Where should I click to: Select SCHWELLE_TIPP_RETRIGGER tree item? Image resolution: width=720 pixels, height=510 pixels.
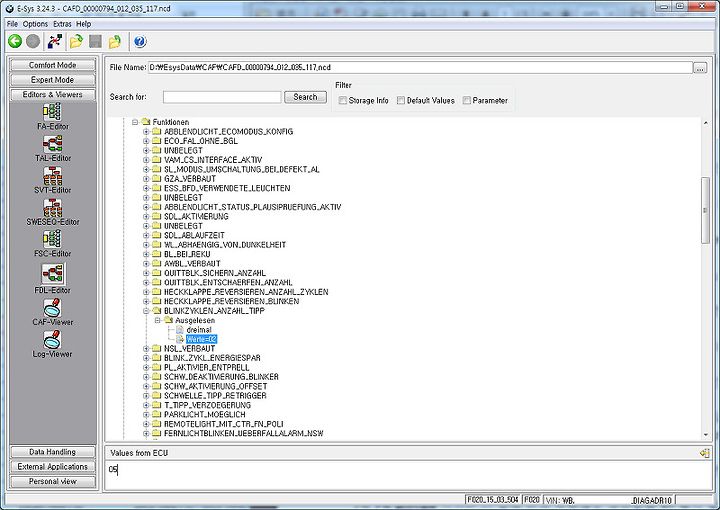(215, 396)
